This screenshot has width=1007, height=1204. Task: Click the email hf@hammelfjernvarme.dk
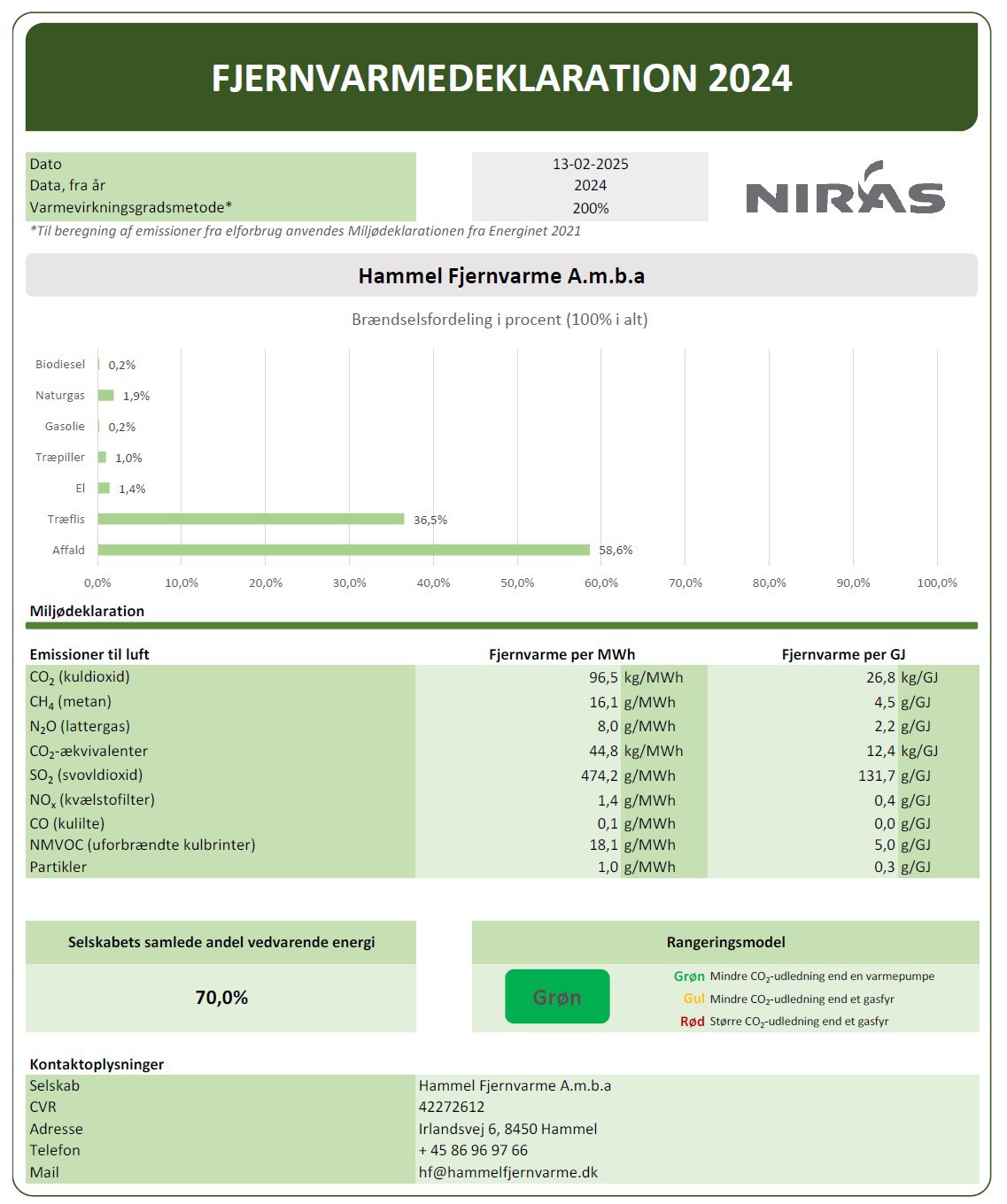click(508, 1172)
